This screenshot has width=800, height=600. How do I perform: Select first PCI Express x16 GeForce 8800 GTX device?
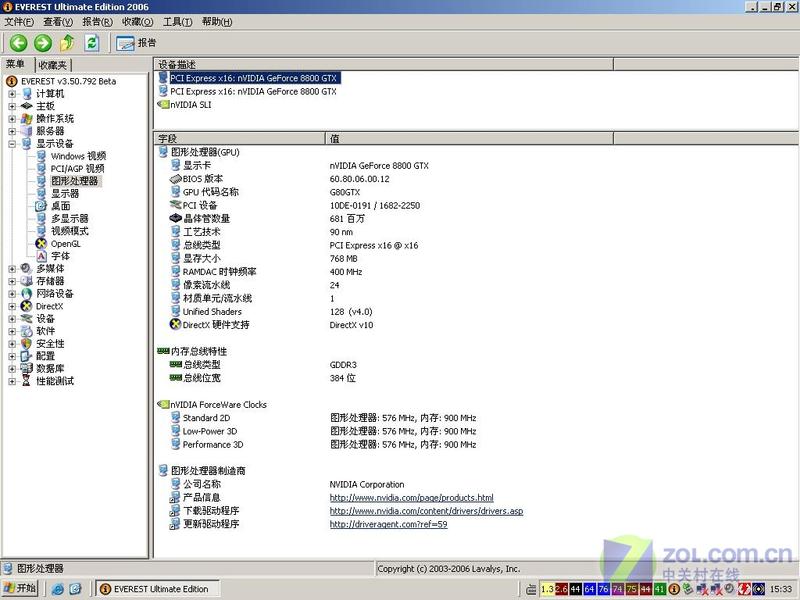[x=253, y=78]
